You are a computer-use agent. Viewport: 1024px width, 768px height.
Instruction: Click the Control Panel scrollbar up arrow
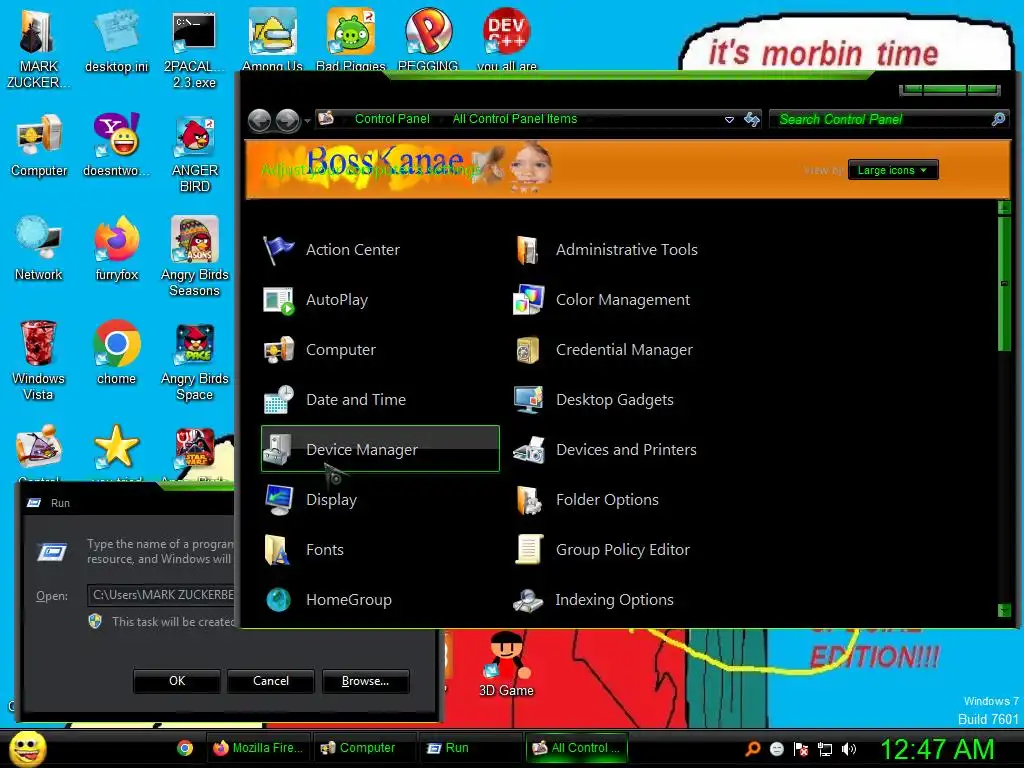(1004, 208)
